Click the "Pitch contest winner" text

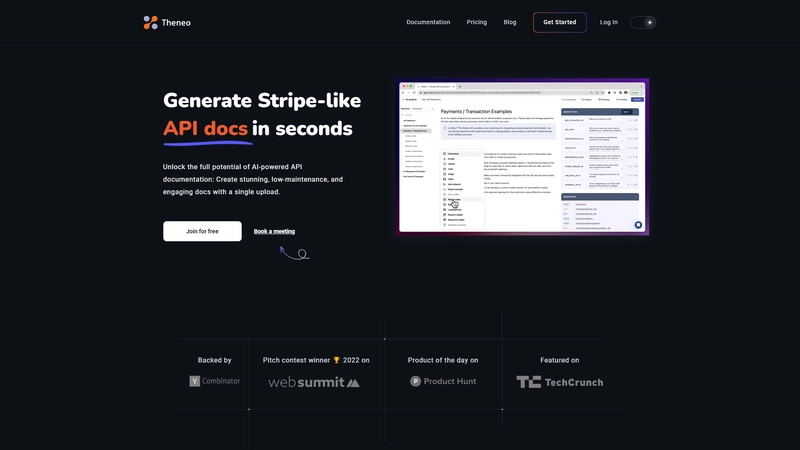(296, 360)
